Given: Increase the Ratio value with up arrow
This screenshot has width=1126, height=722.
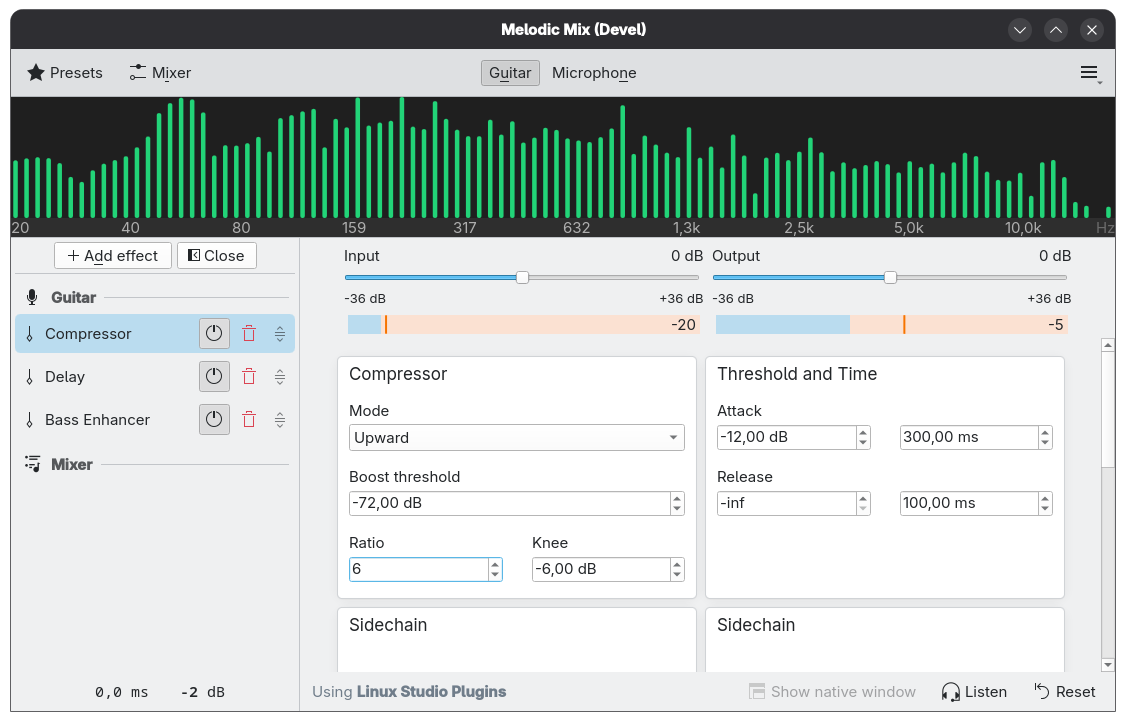Looking at the screenshot, I should 495,564.
